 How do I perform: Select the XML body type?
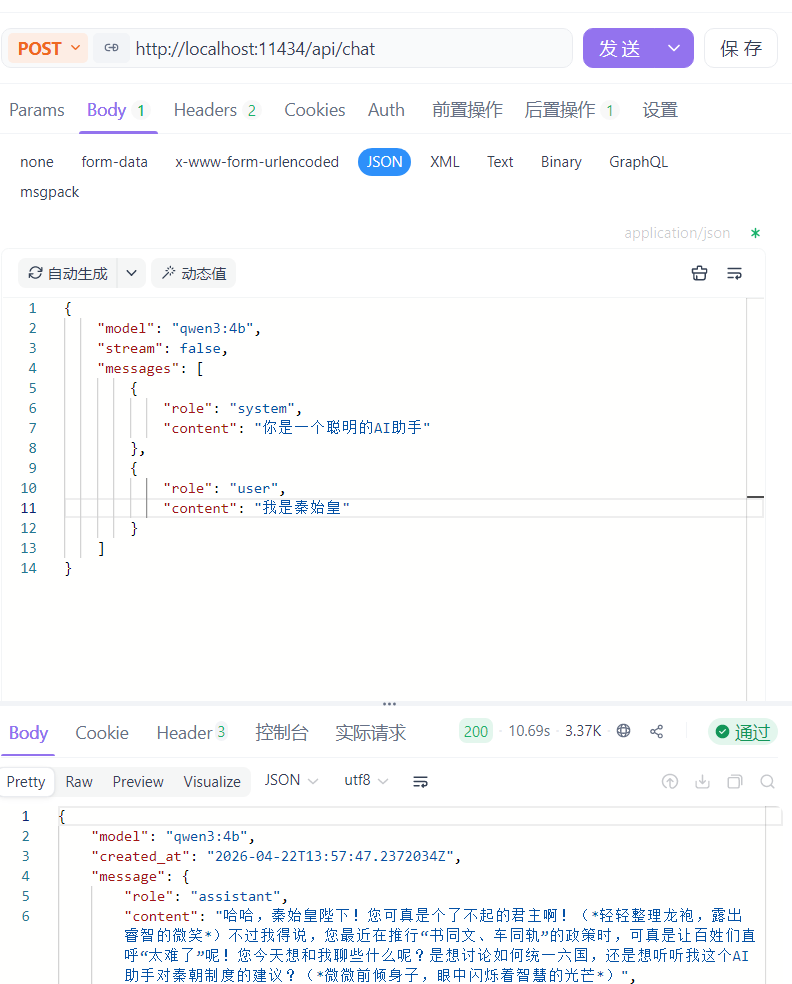tap(444, 162)
